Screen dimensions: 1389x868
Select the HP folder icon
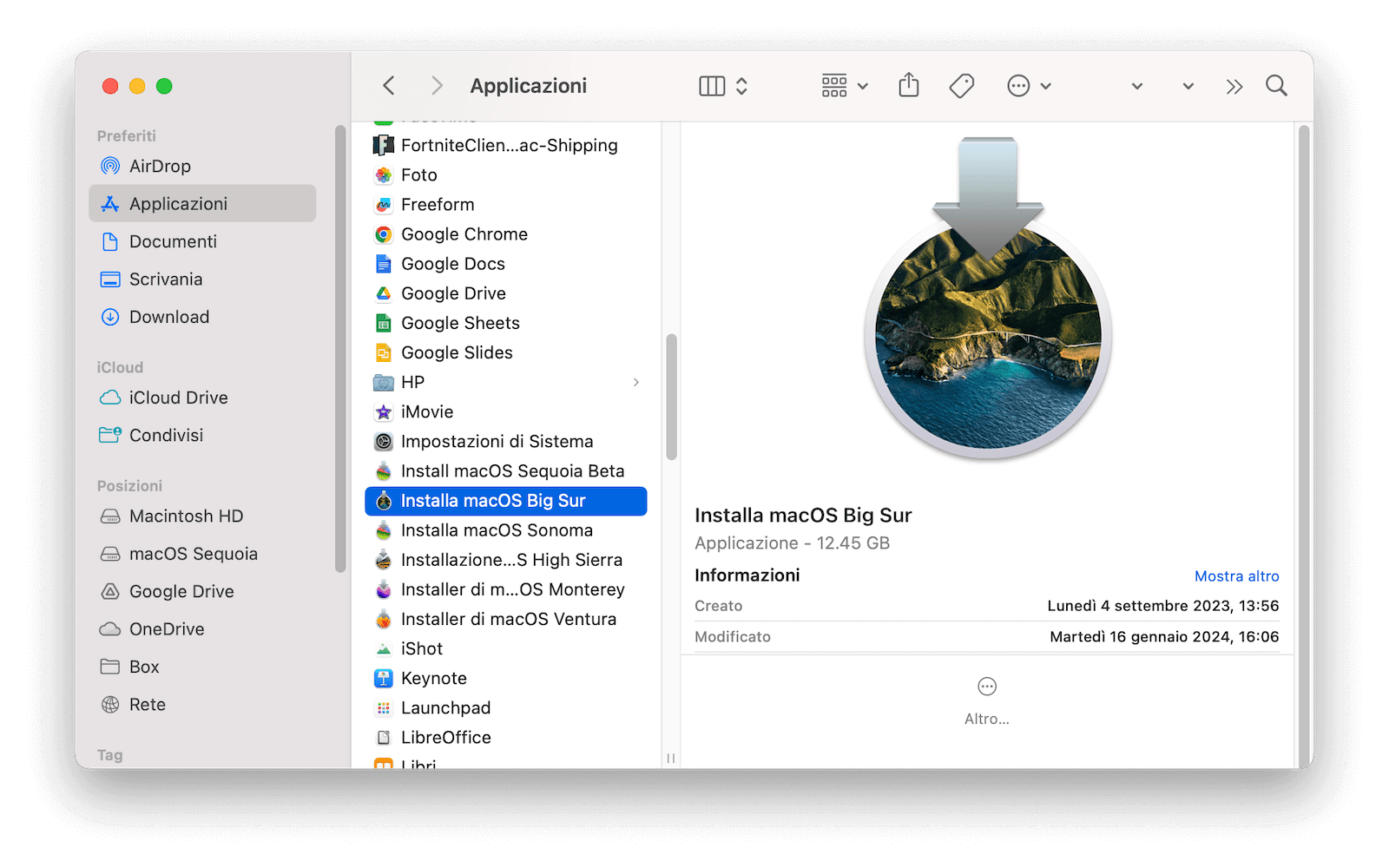tap(384, 382)
